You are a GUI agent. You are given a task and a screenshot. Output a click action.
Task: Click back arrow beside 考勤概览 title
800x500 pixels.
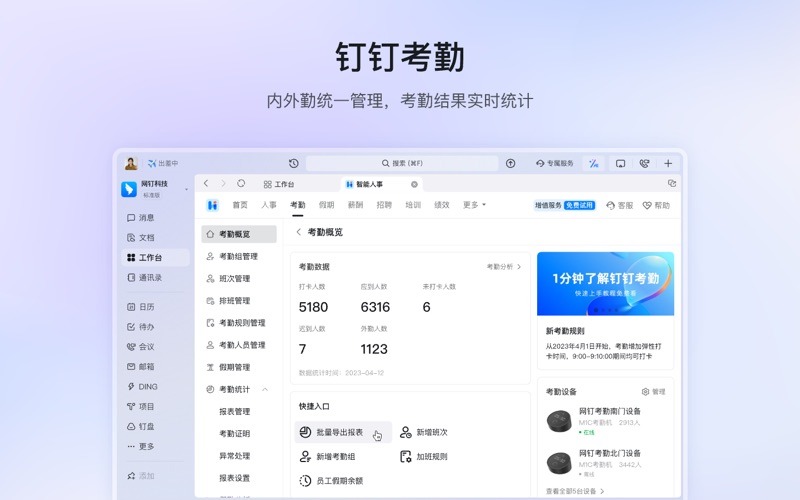pos(298,232)
